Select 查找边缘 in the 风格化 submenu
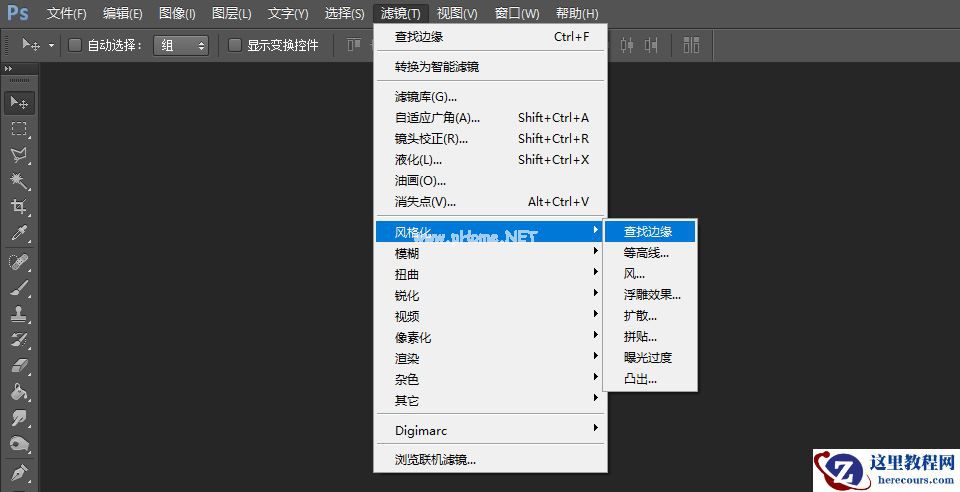The image size is (960, 492). [x=650, y=231]
